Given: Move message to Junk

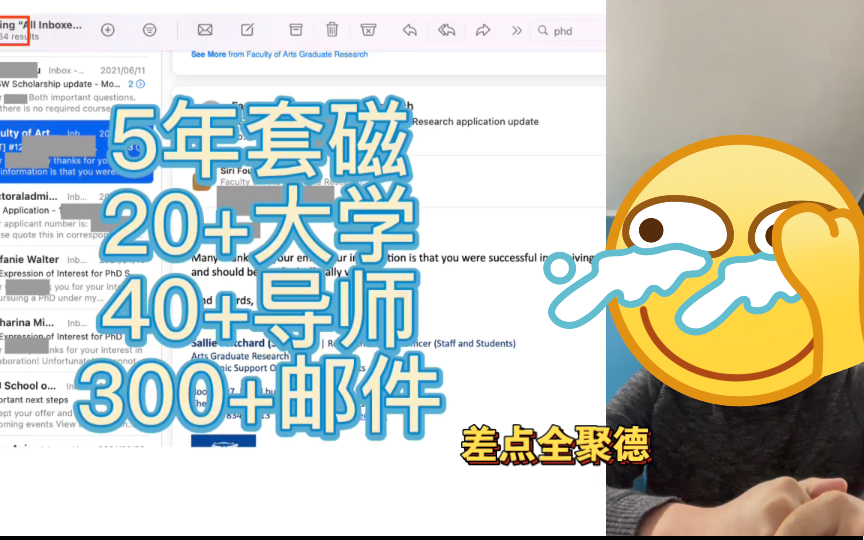Looking at the screenshot, I should pos(369,30).
